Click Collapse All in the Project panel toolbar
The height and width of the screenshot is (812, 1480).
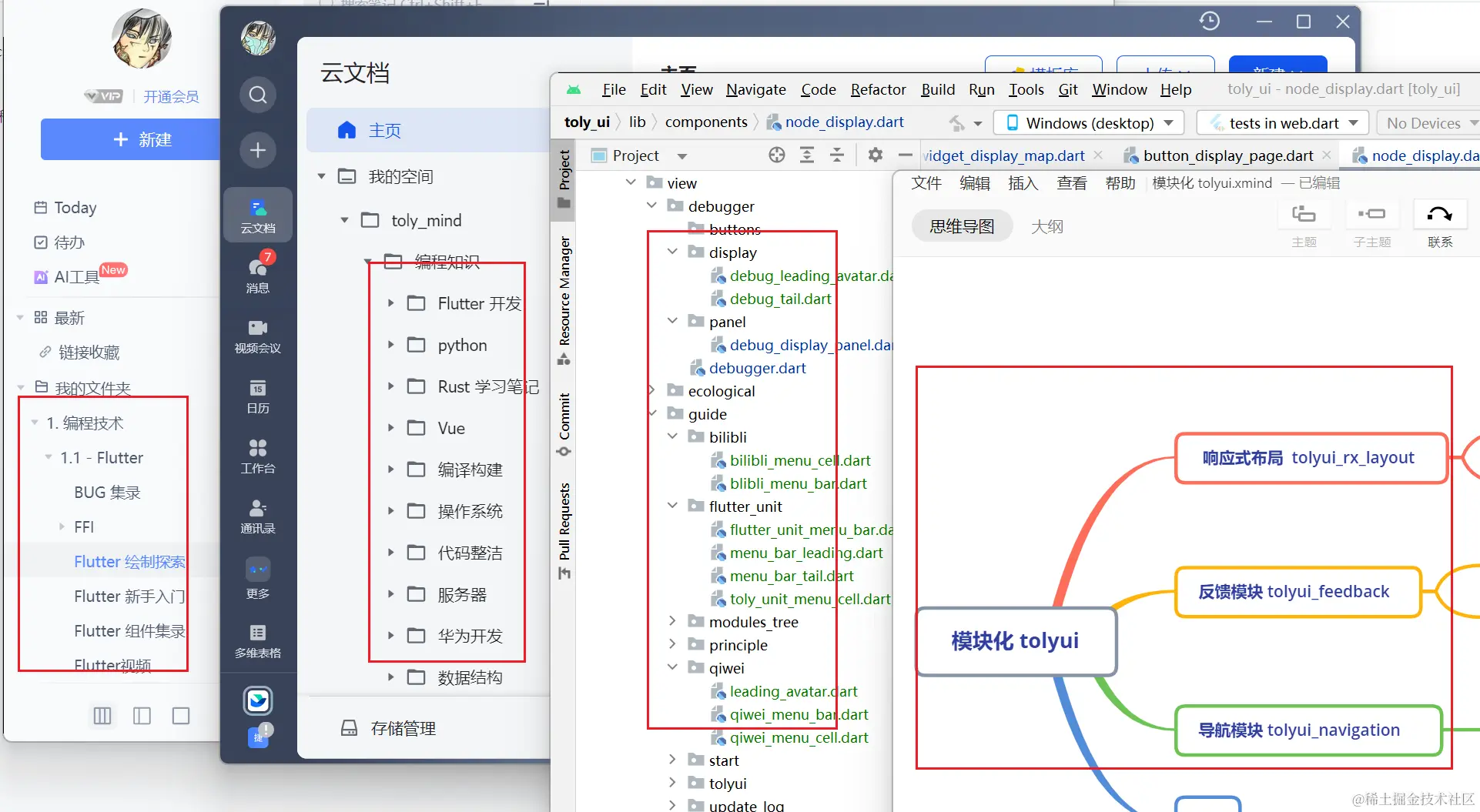click(837, 155)
